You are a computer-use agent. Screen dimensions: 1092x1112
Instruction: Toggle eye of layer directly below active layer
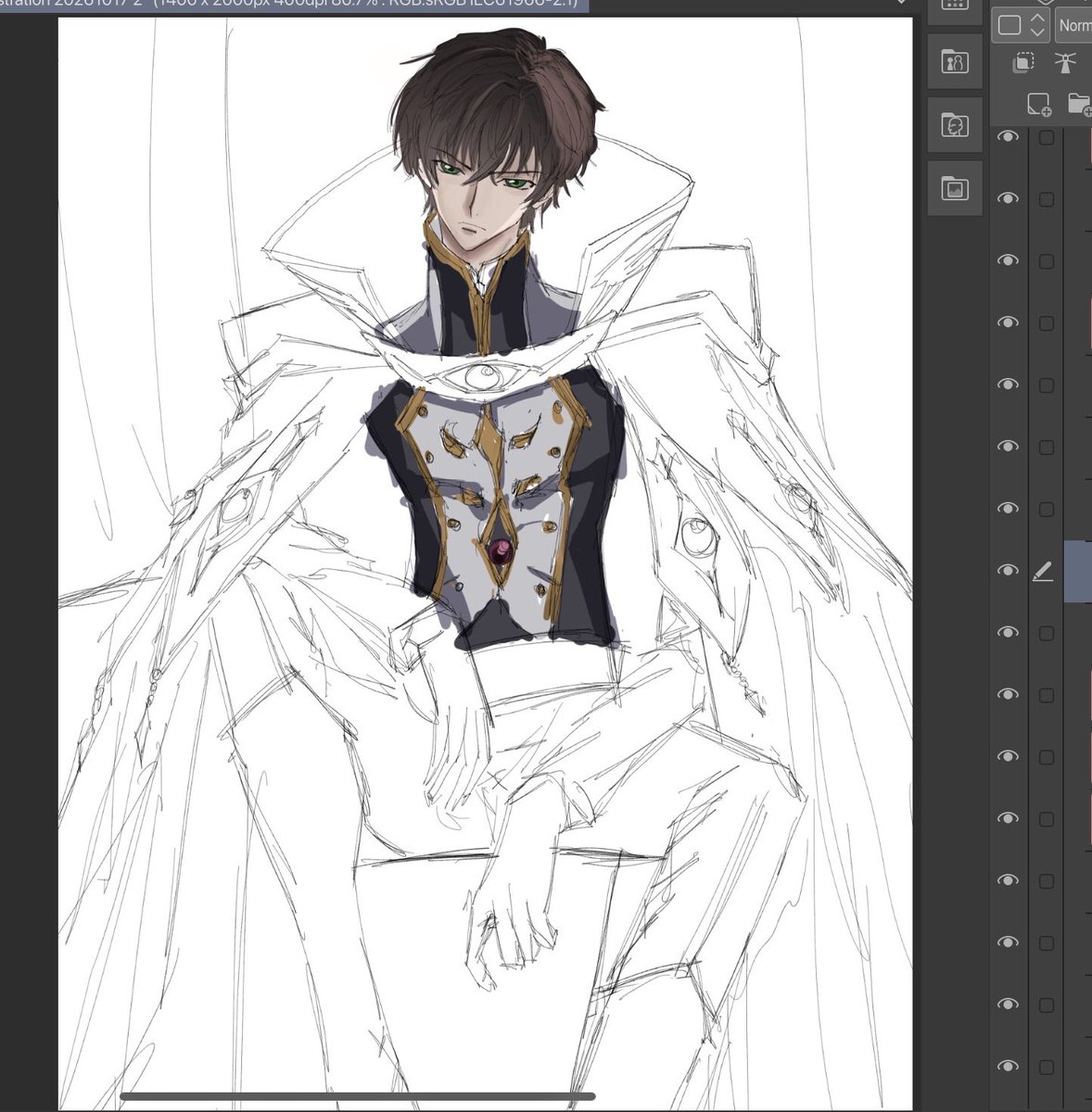click(x=1008, y=633)
